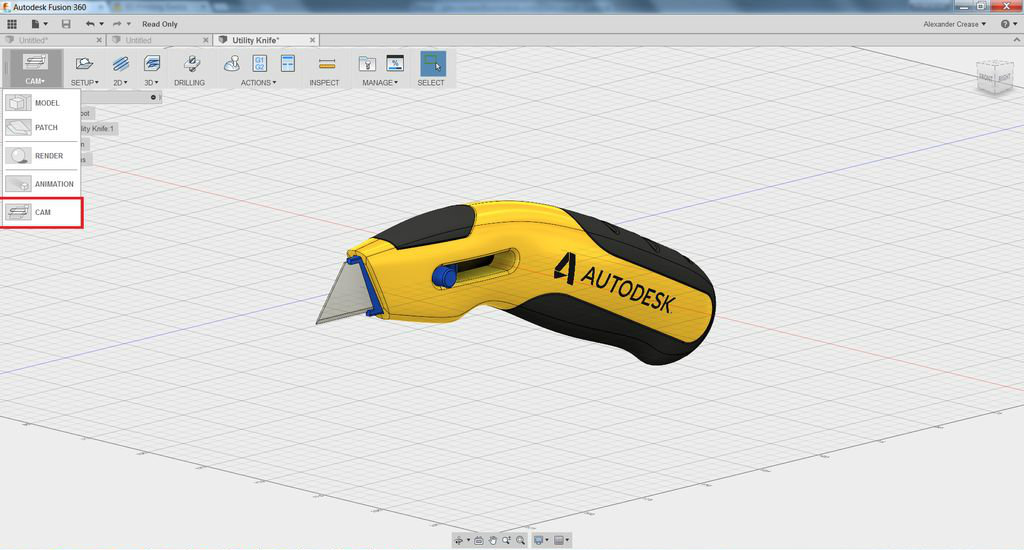
Task: Open the data panel grid icon
Action: click(12, 24)
